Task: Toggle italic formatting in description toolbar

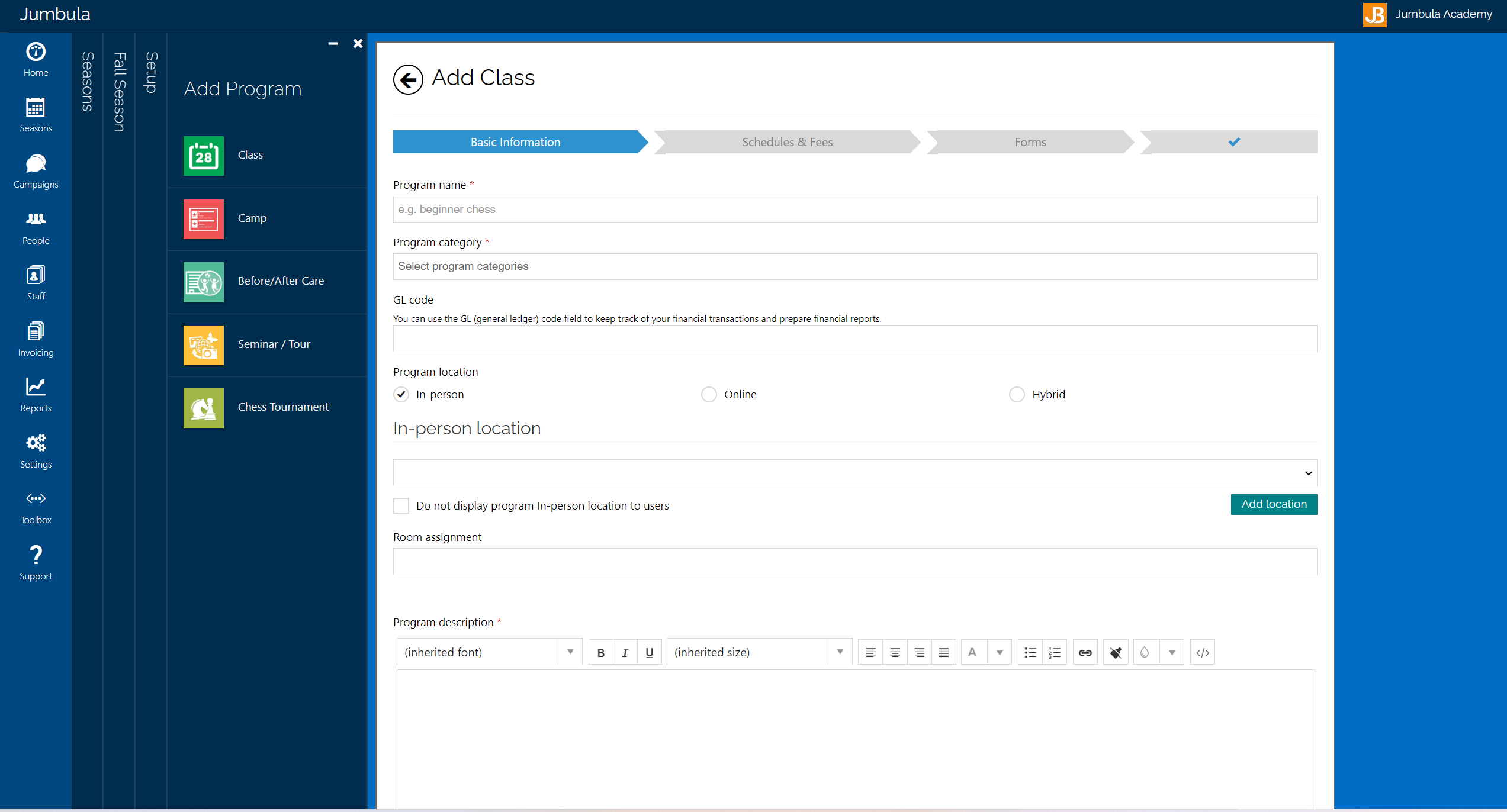Action: click(625, 652)
